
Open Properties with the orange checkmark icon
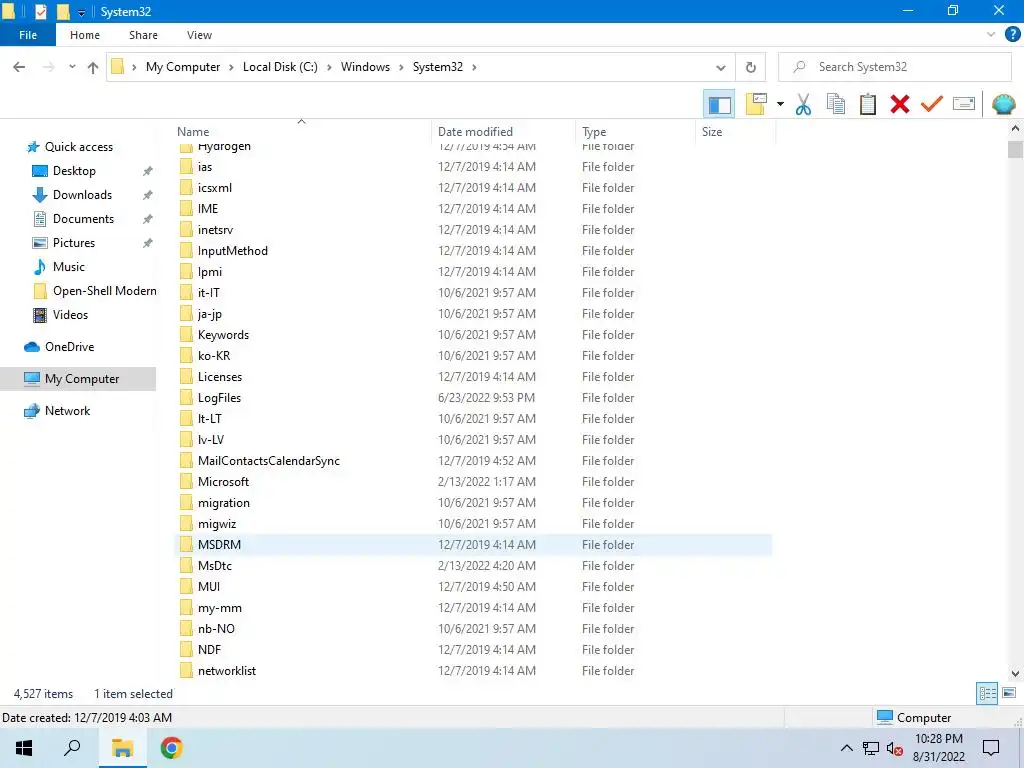point(931,104)
